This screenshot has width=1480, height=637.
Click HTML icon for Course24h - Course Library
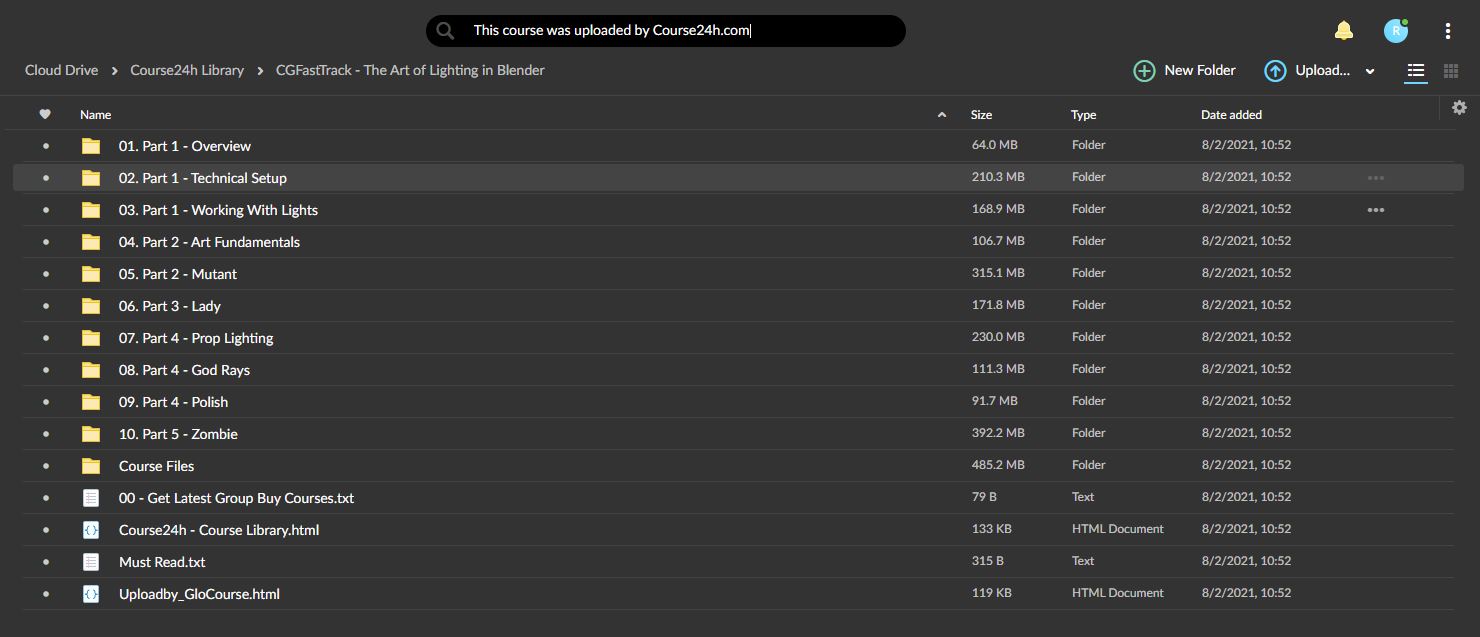click(x=91, y=530)
